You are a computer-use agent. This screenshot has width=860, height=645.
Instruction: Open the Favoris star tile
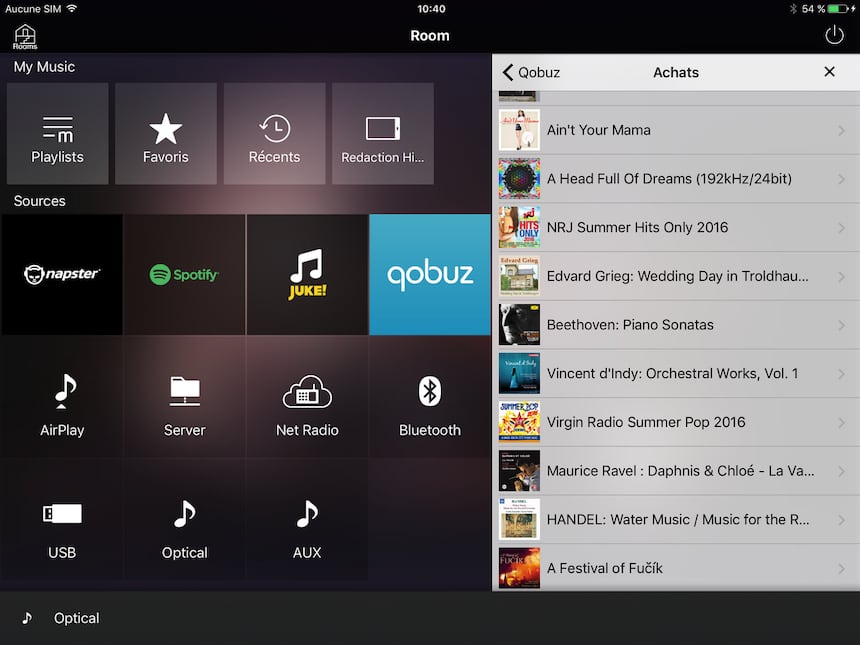(x=166, y=133)
